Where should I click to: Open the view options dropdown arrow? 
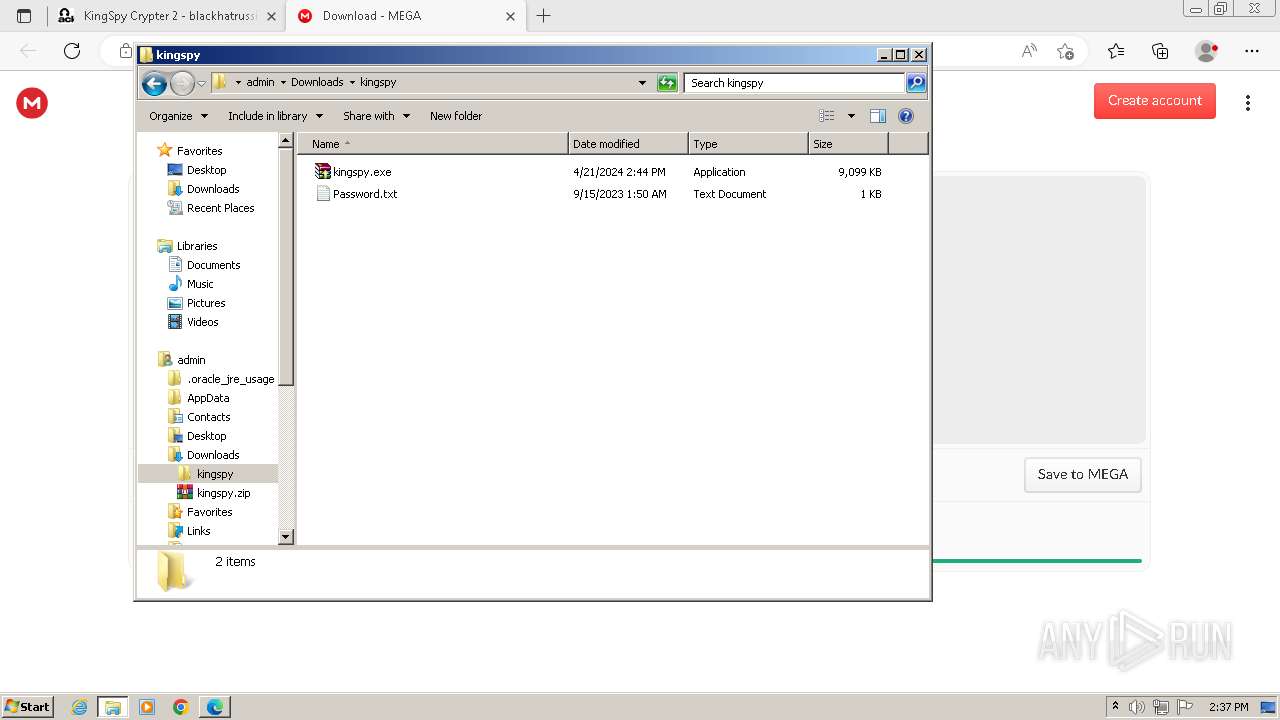point(851,116)
